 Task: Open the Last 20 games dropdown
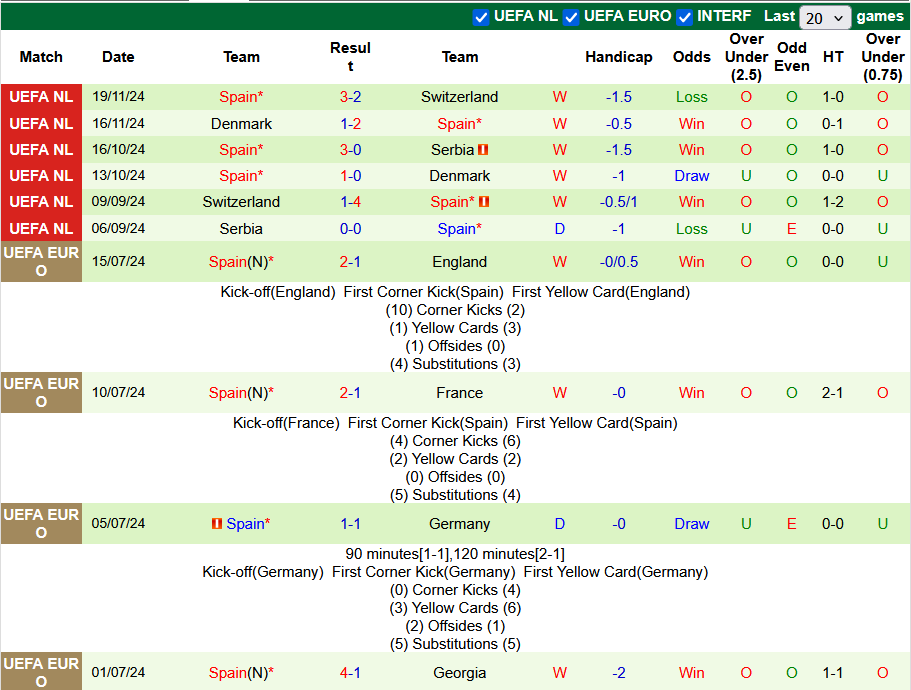tap(825, 18)
